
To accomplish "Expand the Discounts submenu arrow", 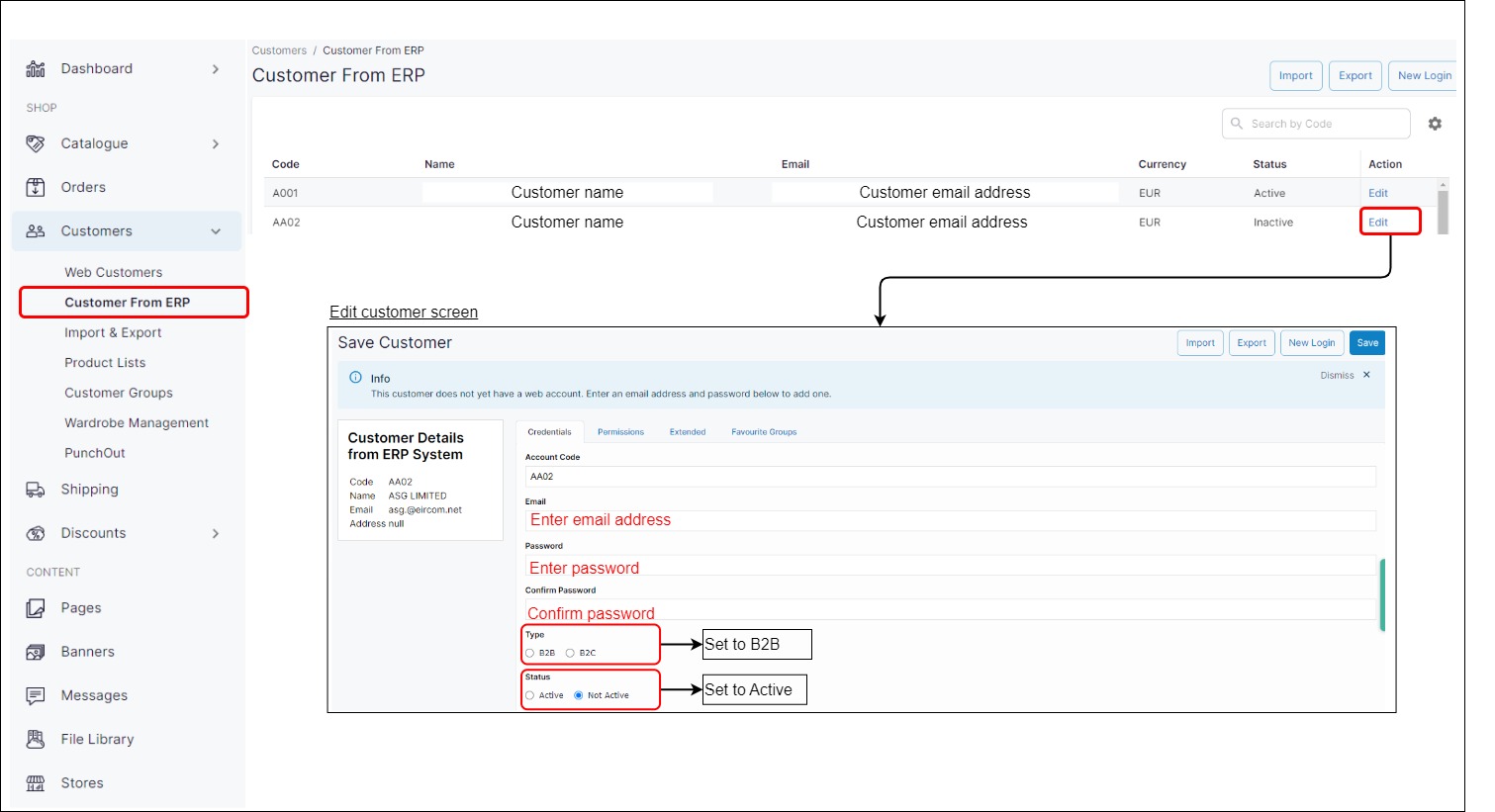I will coord(216,533).
